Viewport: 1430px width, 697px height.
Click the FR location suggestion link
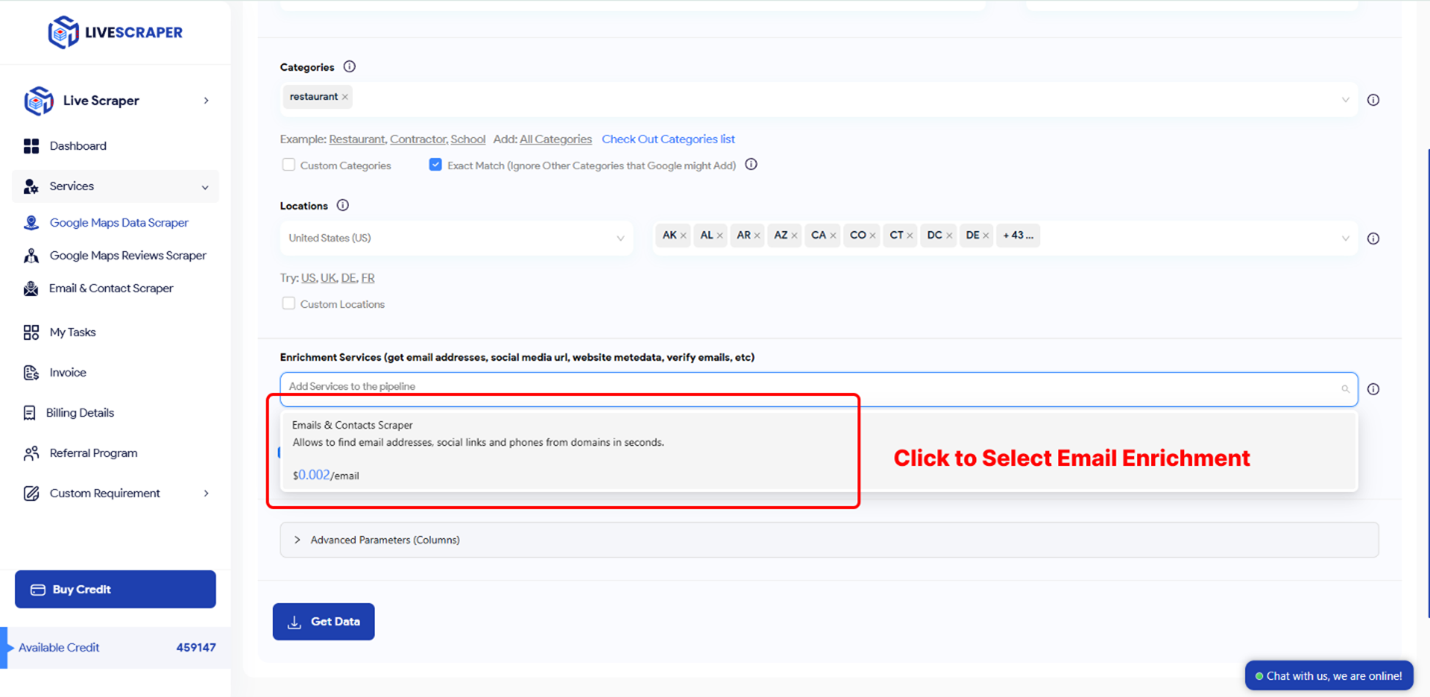click(368, 278)
